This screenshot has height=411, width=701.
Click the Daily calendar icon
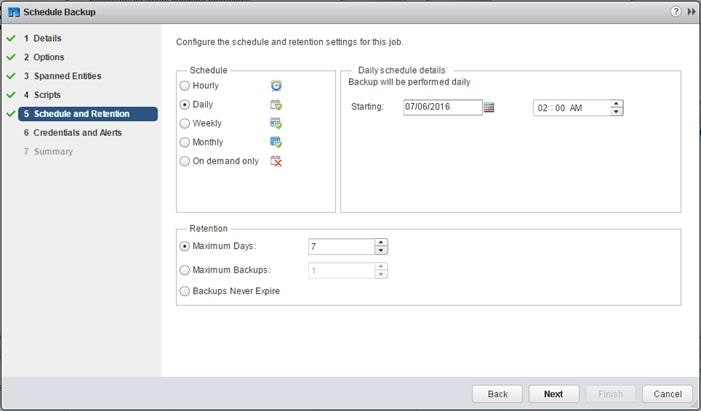pyautogui.click(x=276, y=105)
